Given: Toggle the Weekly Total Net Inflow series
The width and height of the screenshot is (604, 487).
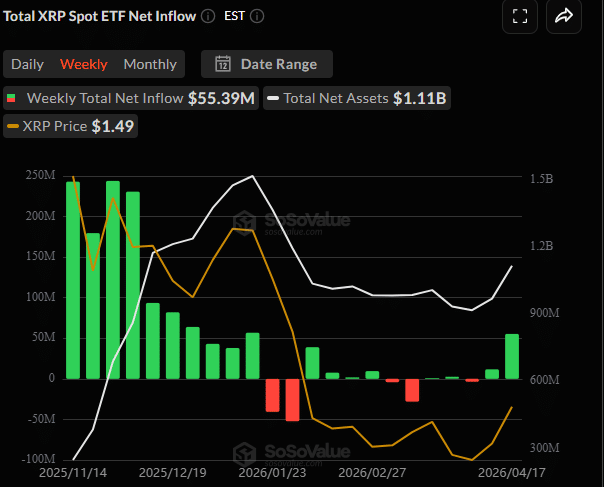Looking at the screenshot, I should 140,98.
